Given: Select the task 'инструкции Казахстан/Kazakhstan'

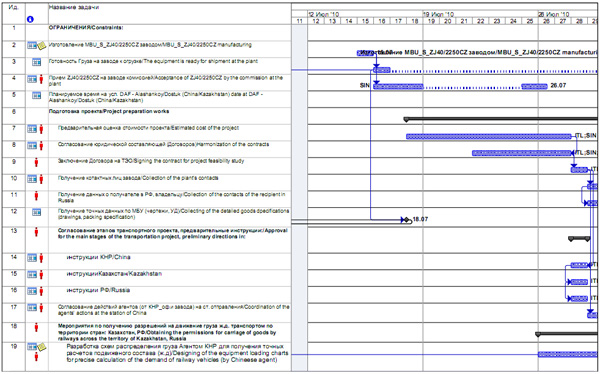Looking at the screenshot, I should coord(114,274).
